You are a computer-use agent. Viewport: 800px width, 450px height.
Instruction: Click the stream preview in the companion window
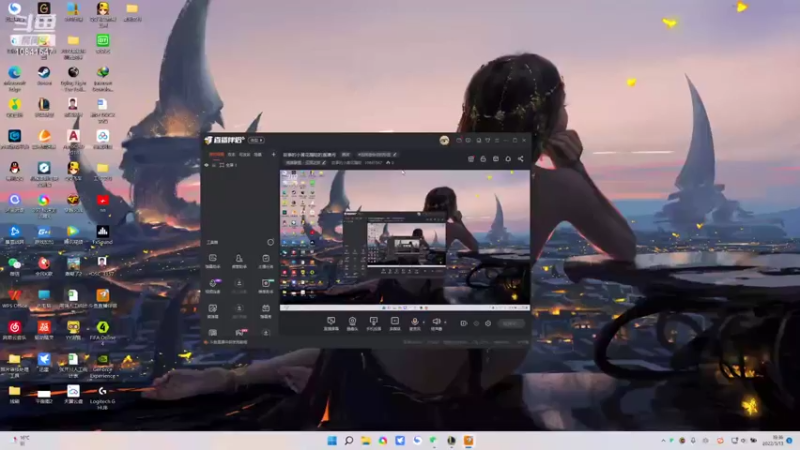pyautogui.click(x=405, y=240)
